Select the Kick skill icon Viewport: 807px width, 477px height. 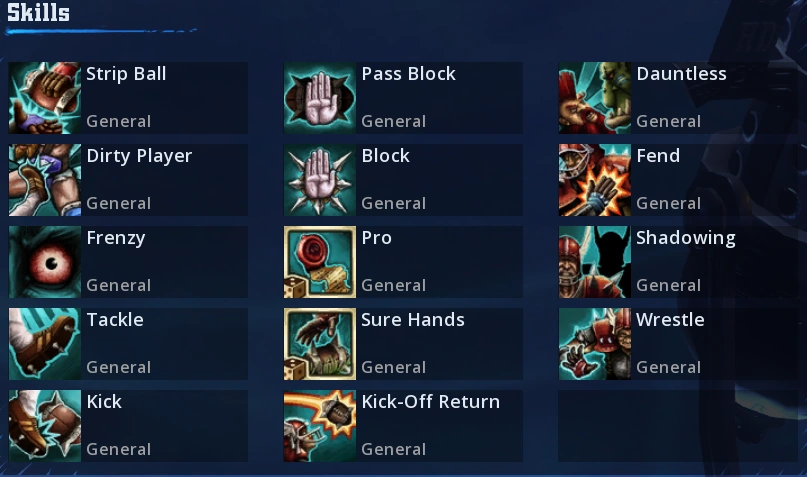(45, 426)
